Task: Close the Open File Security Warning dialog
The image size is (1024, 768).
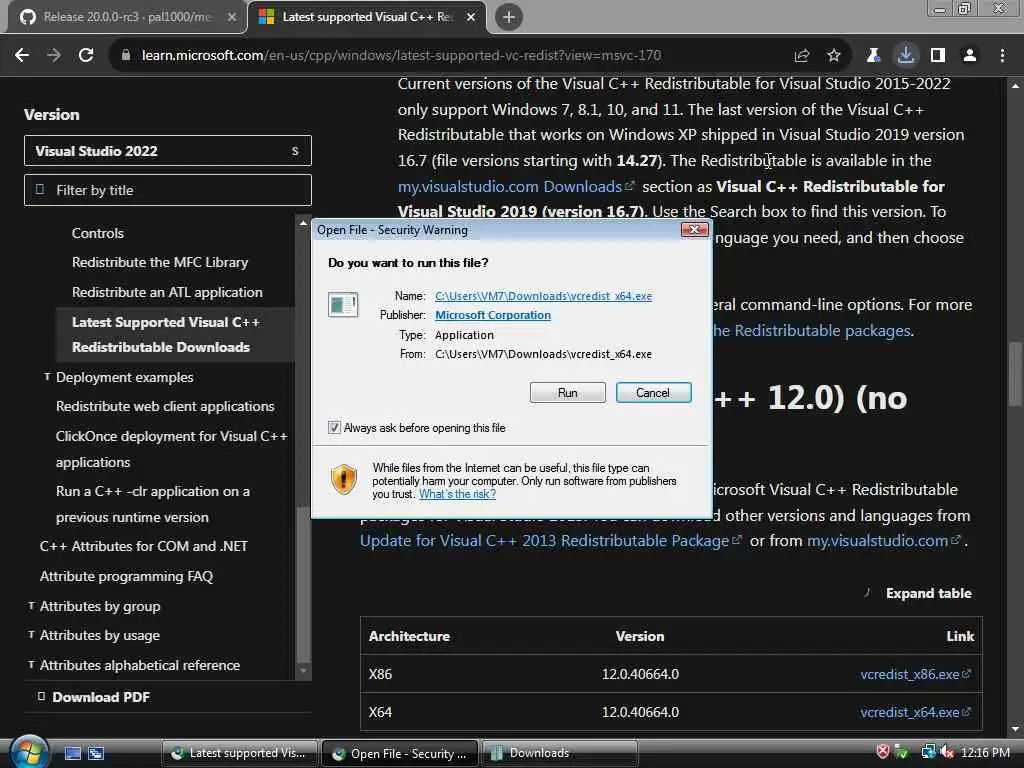Action: pos(694,230)
